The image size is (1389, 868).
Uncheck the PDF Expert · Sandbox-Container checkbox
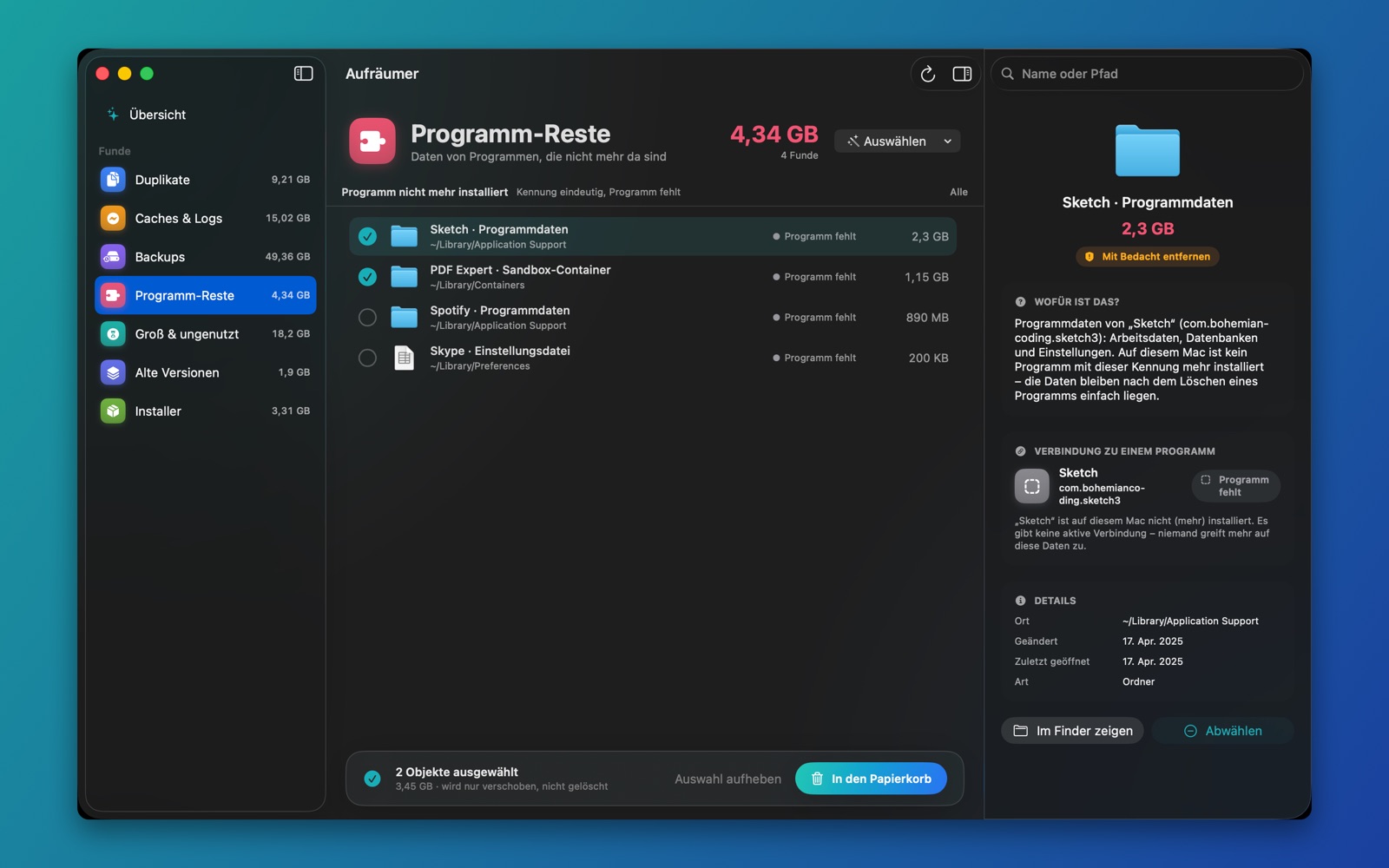click(x=368, y=277)
